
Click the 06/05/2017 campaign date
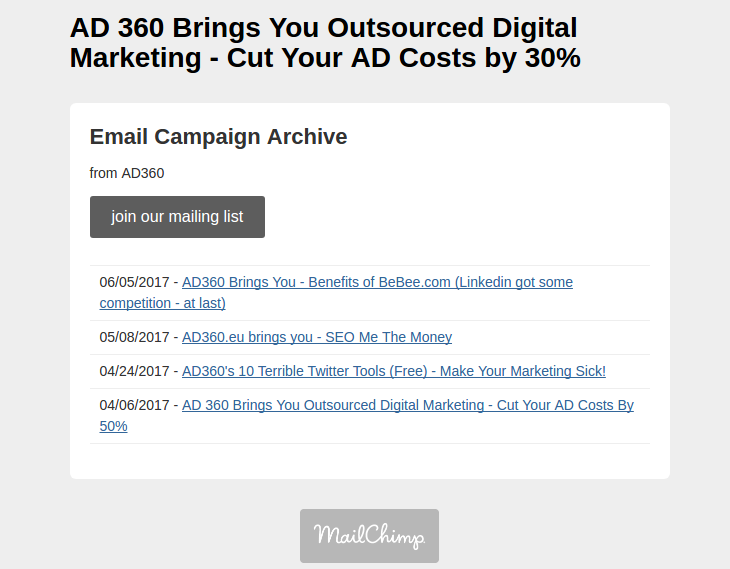[x=135, y=282]
